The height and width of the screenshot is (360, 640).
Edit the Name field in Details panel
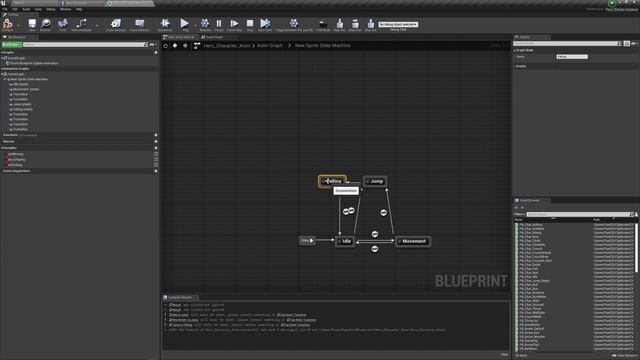coord(572,57)
